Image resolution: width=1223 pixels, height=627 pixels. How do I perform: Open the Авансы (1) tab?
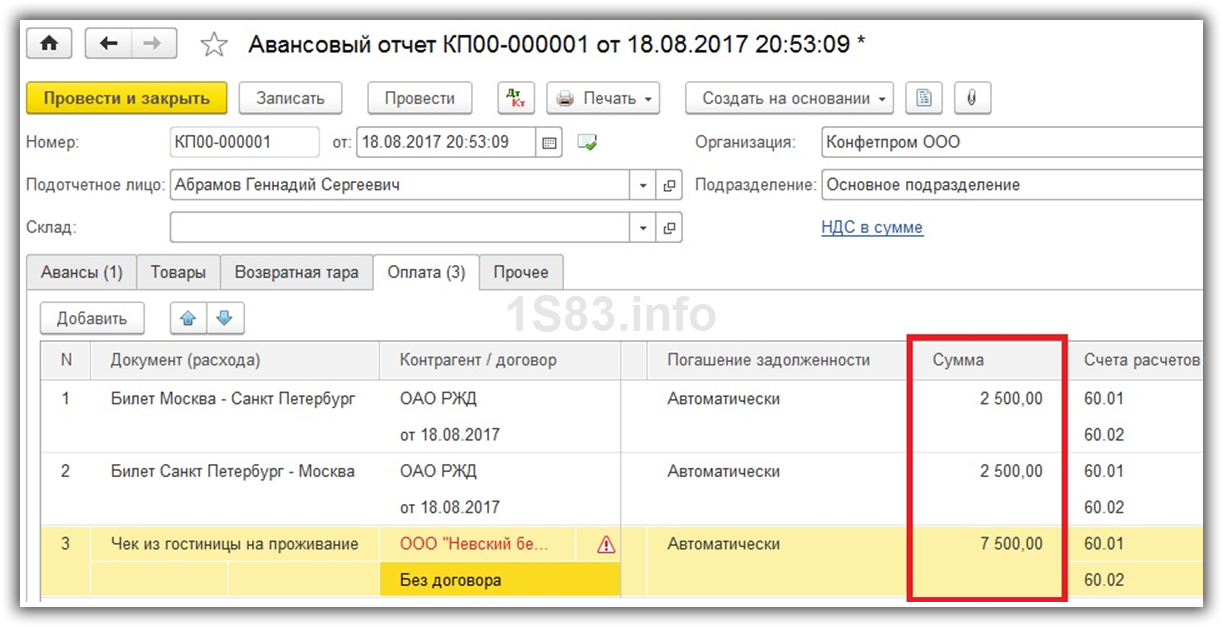[x=82, y=272]
